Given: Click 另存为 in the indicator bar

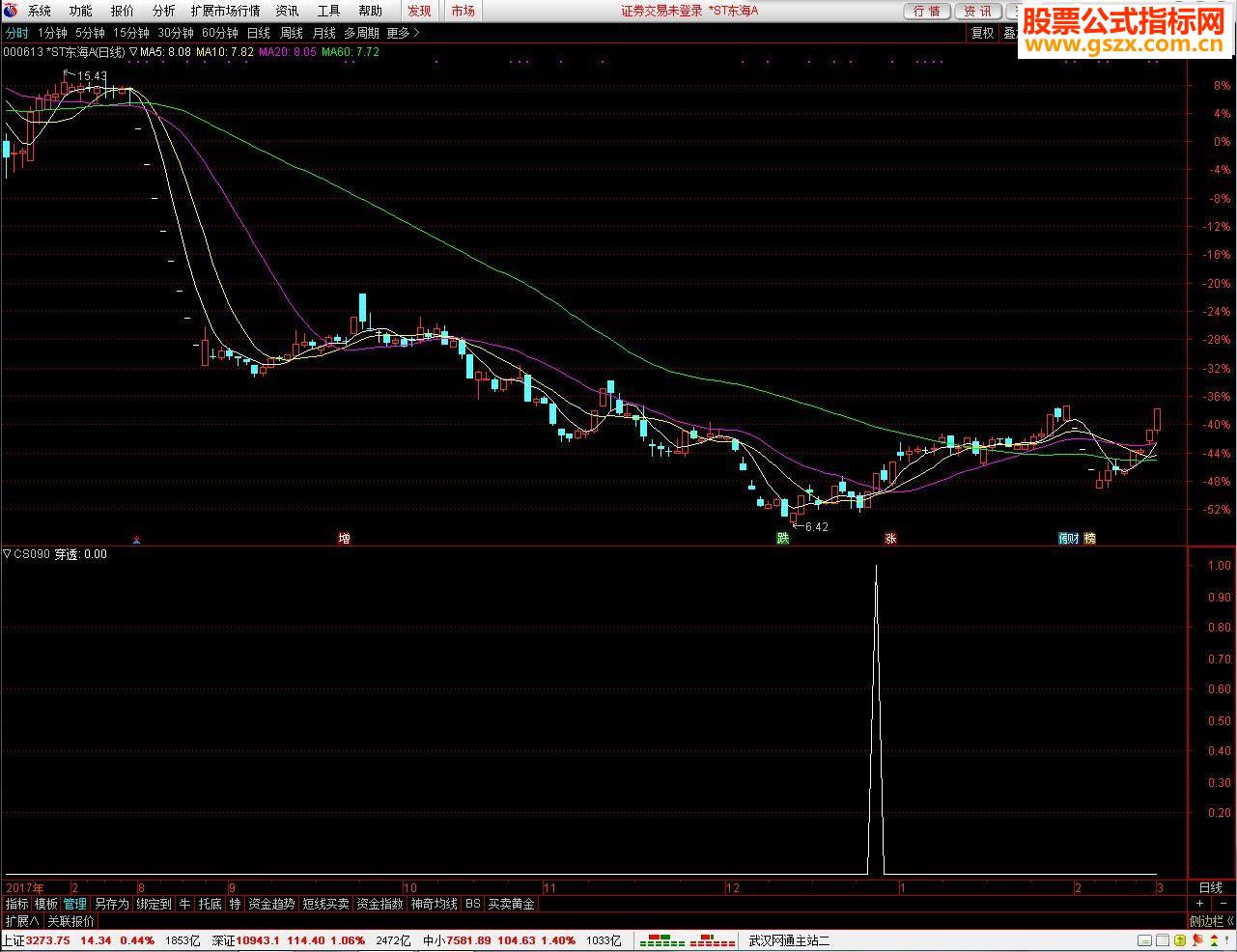Looking at the screenshot, I should tap(111, 905).
